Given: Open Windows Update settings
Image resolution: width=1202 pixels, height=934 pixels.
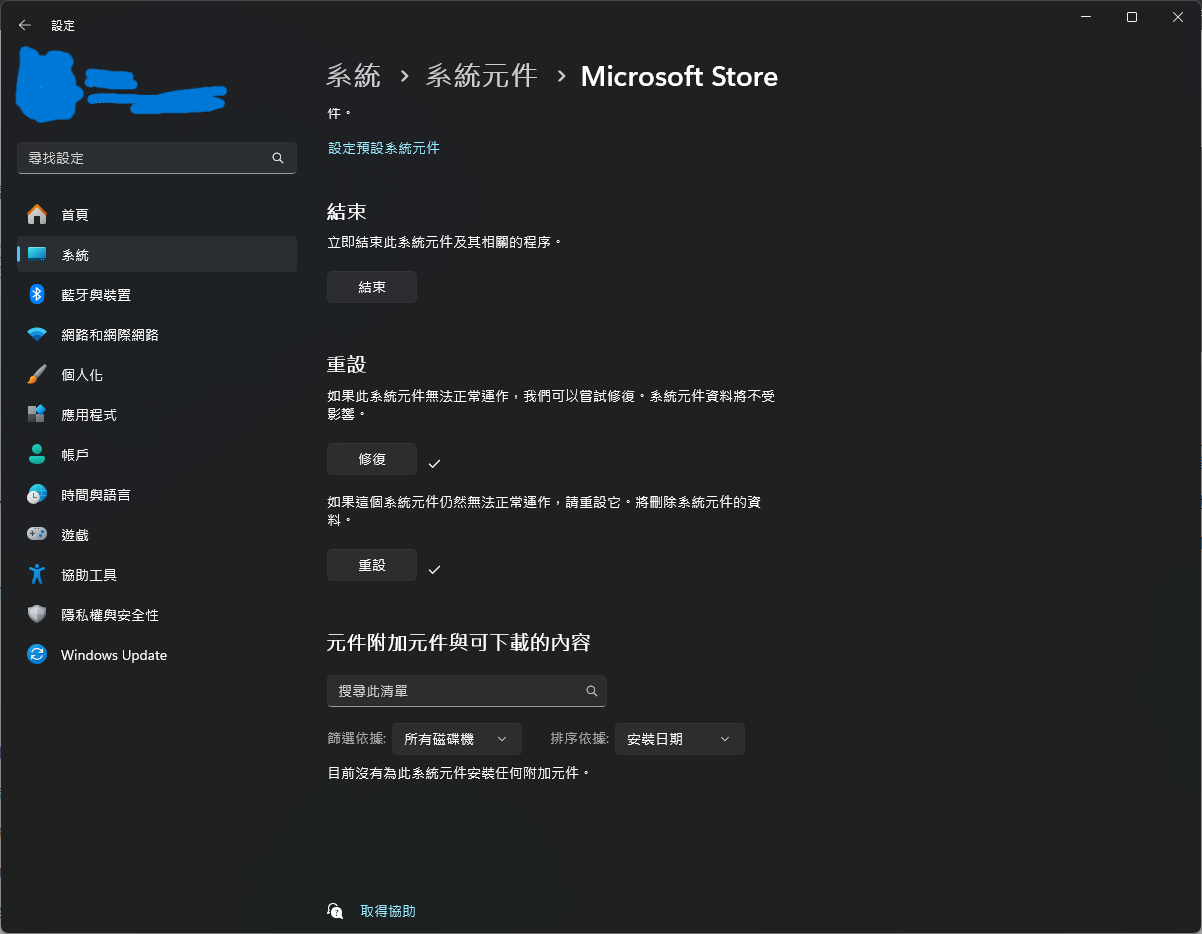Looking at the screenshot, I should point(157,654).
